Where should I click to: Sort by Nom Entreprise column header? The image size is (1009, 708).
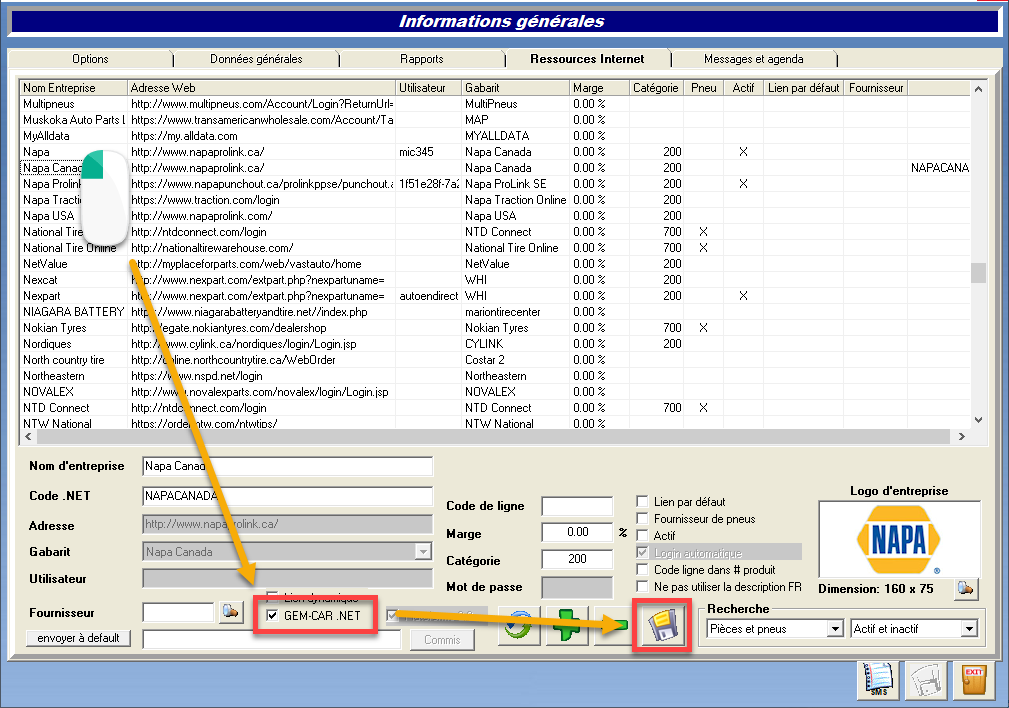(x=73, y=88)
